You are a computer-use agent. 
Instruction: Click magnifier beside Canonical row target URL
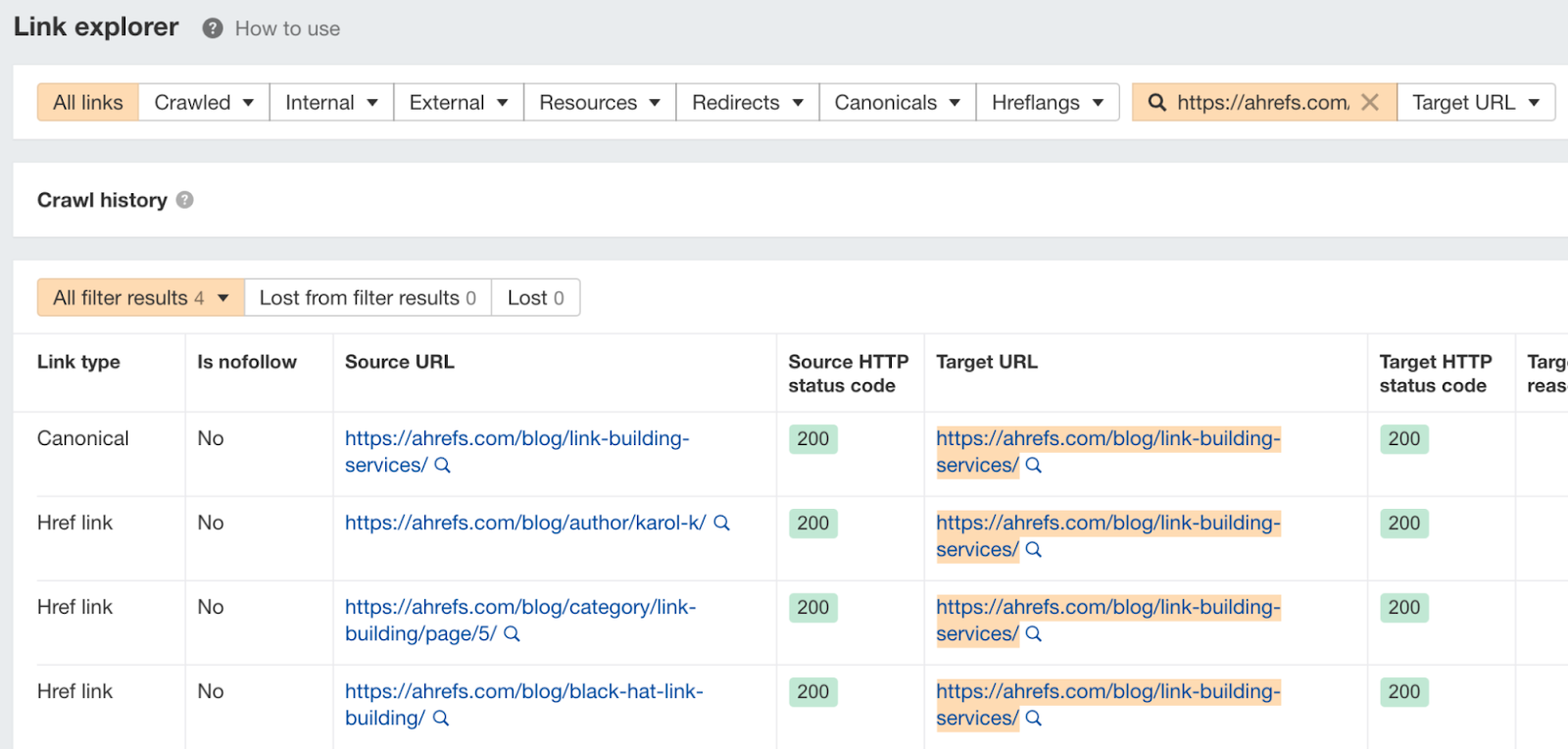[x=1033, y=466]
